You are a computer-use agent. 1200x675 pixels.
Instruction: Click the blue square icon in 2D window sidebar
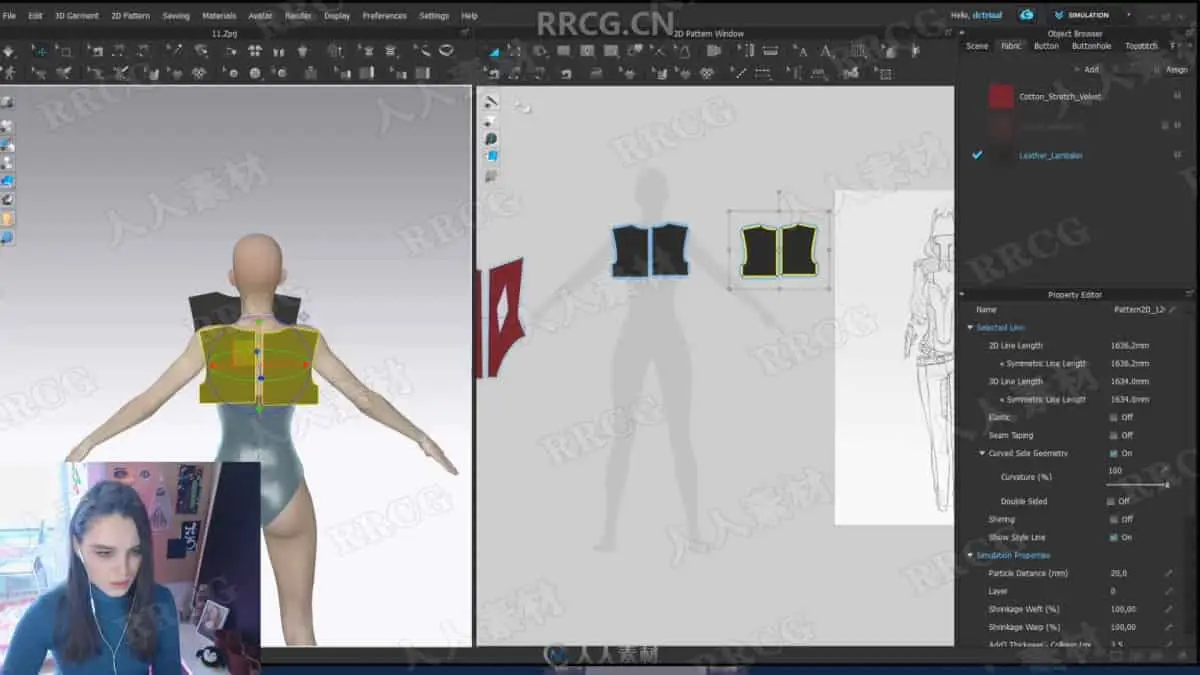[x=491, y=156]
